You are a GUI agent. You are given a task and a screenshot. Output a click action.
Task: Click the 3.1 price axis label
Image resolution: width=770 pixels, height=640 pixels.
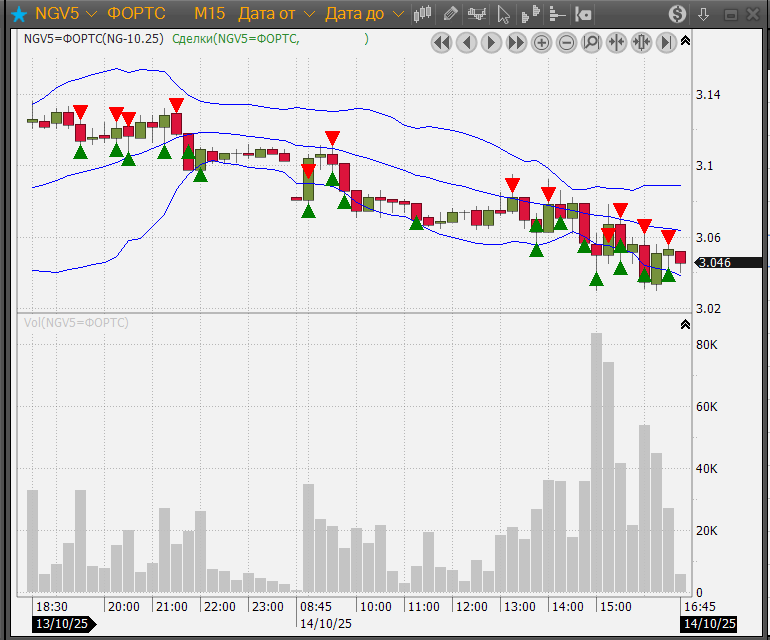coord(705,166)
